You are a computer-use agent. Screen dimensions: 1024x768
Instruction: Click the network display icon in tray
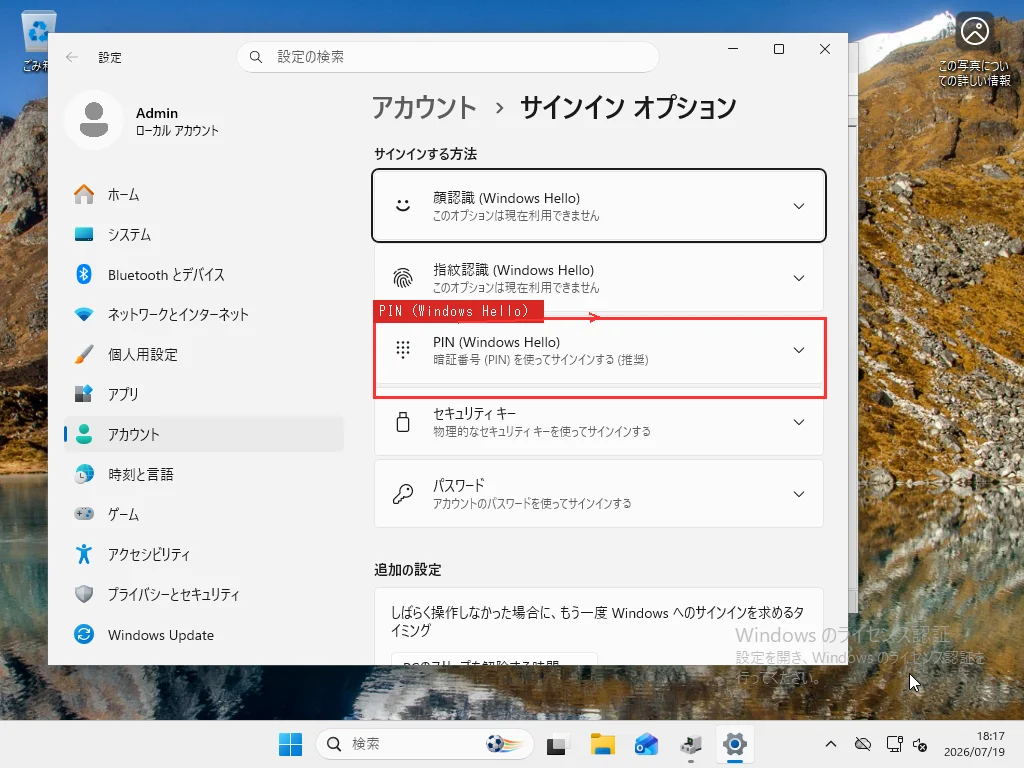tap(894, 744)
